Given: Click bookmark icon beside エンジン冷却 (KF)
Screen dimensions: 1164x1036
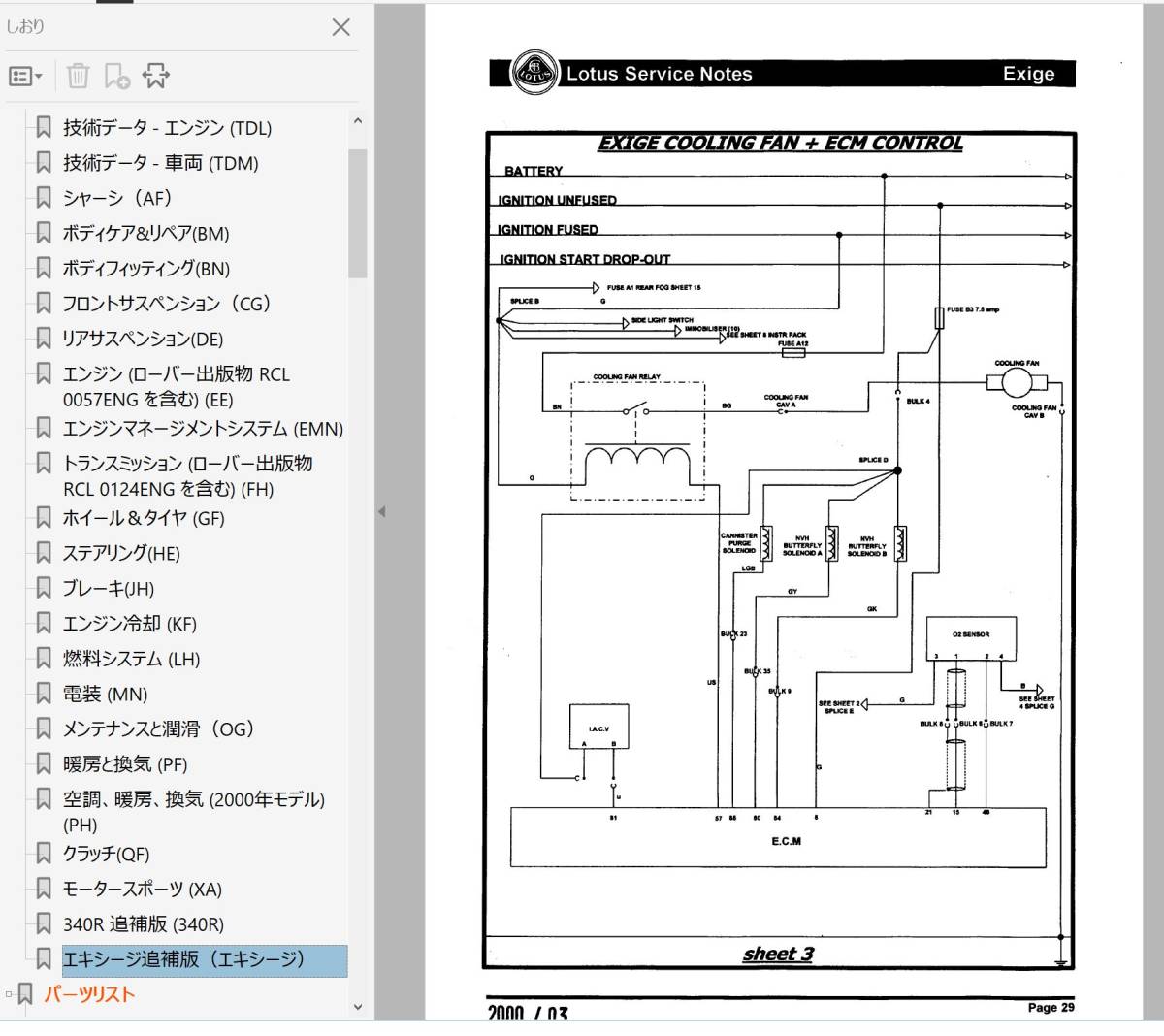Looking at the screenshot, I should pyautogui.click(x=44, y=624).
